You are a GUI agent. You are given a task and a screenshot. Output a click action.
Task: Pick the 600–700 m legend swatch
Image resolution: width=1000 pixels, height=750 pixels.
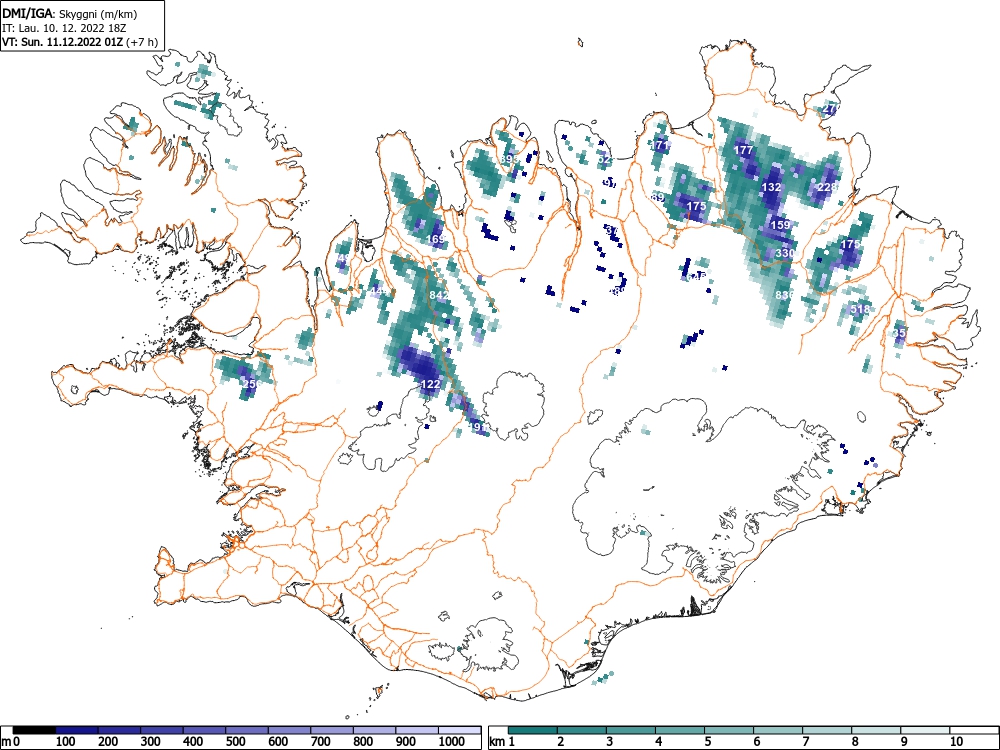coord(290,730)
